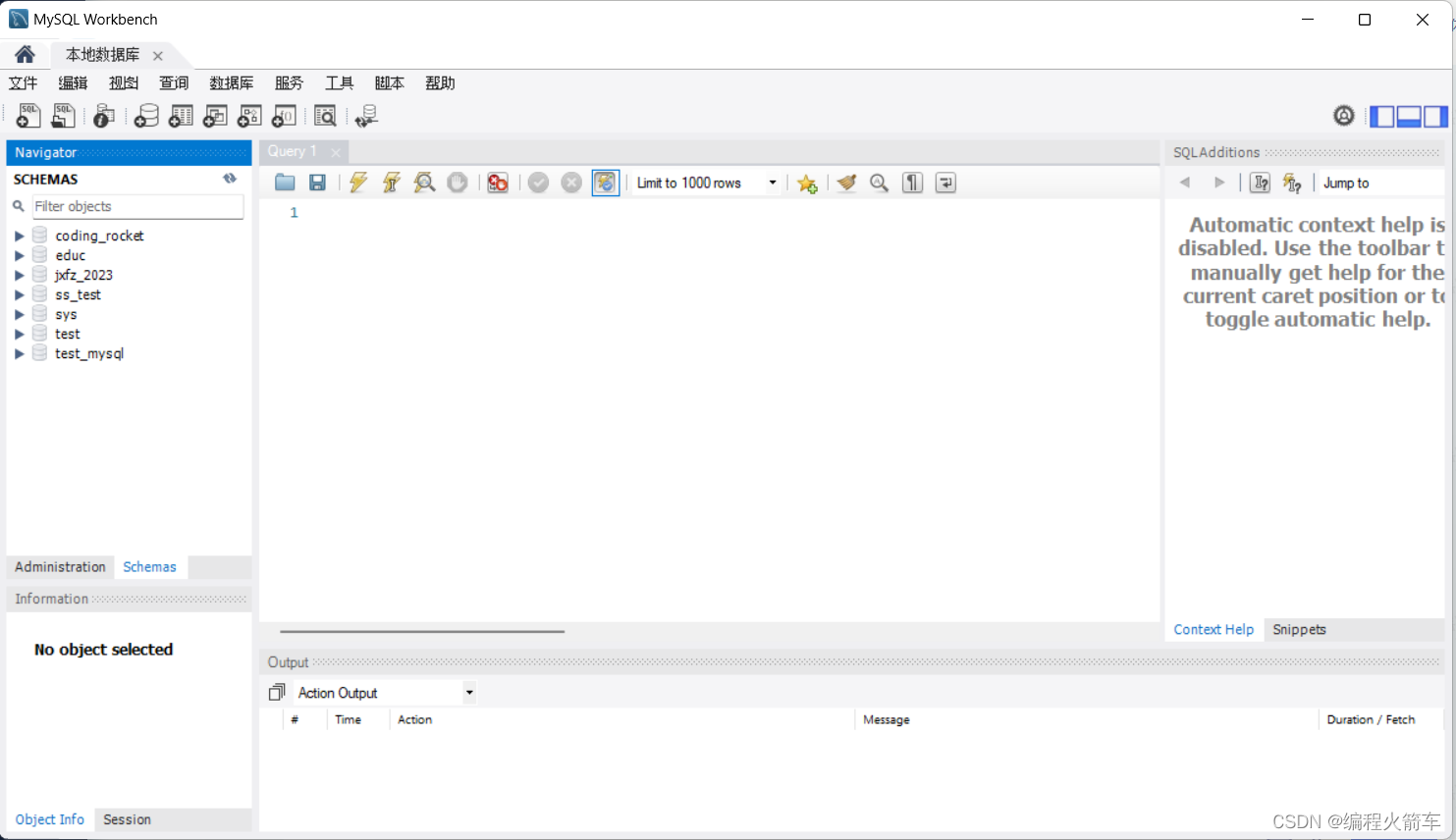Expand the educ schema
This screenshot has height=840, width=1456.
click(19, 255)
